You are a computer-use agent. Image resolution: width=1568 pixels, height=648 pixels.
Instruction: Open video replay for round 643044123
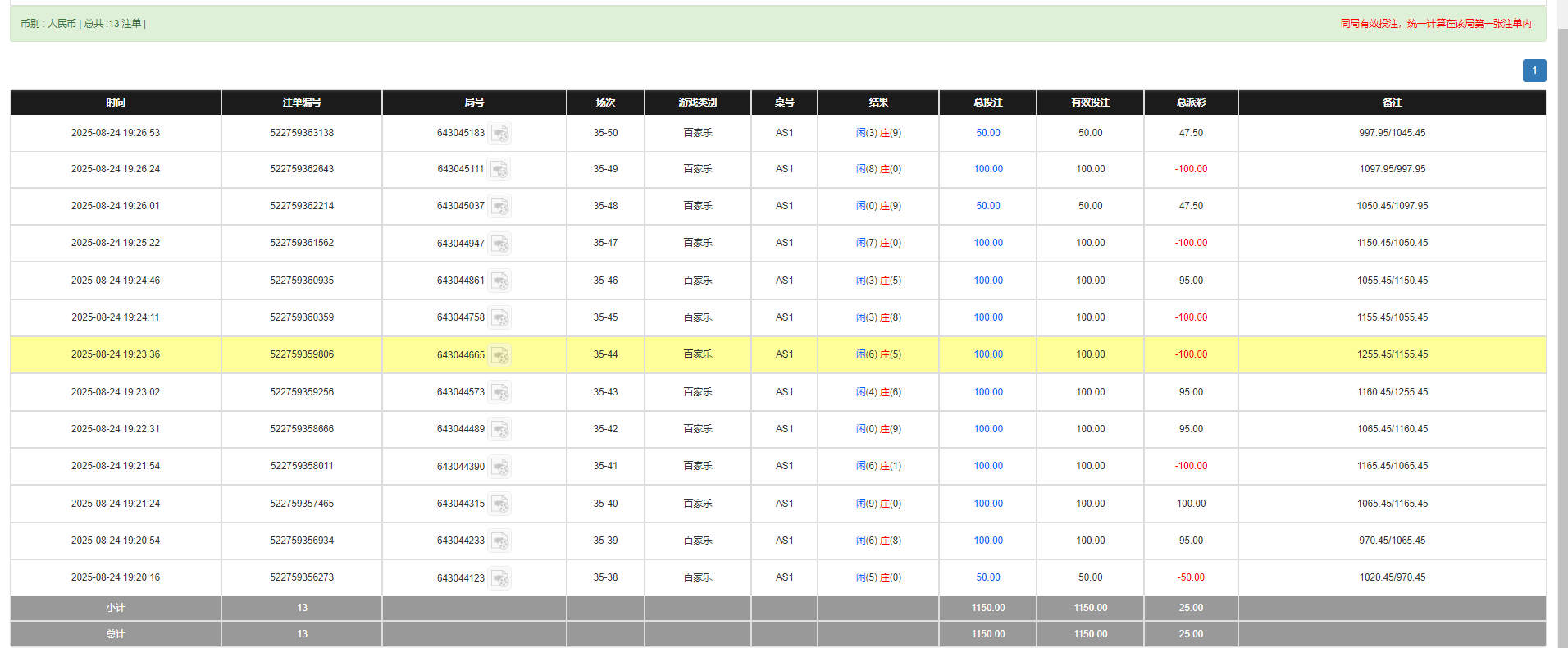(x=499, y=578)
